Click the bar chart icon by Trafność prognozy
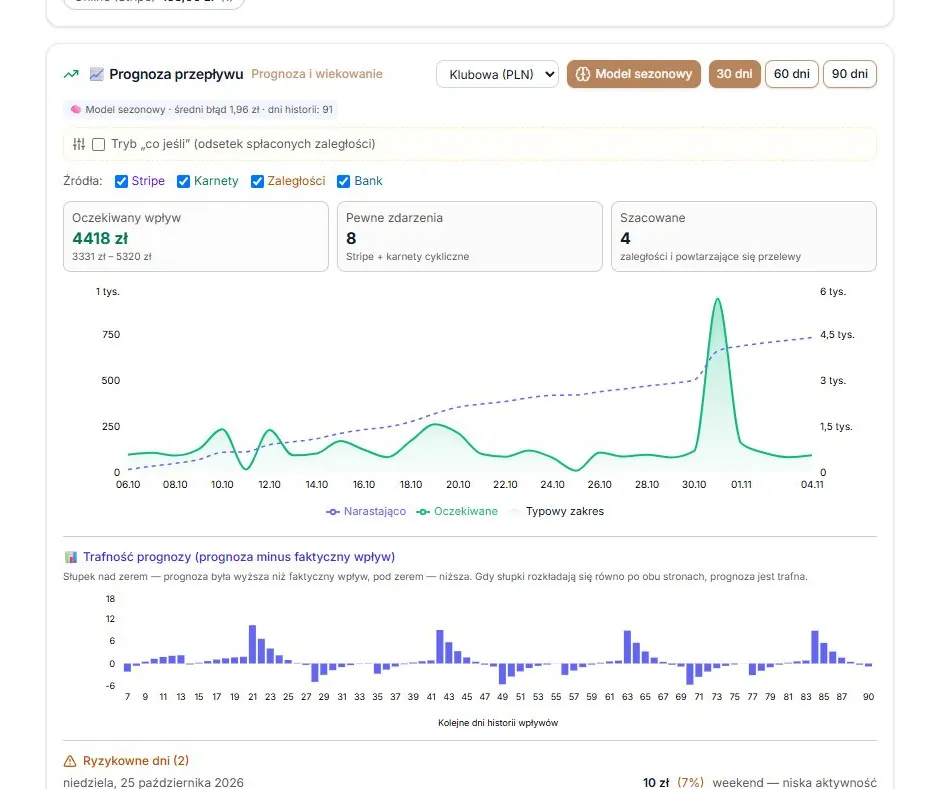 [x=71, y=557]
